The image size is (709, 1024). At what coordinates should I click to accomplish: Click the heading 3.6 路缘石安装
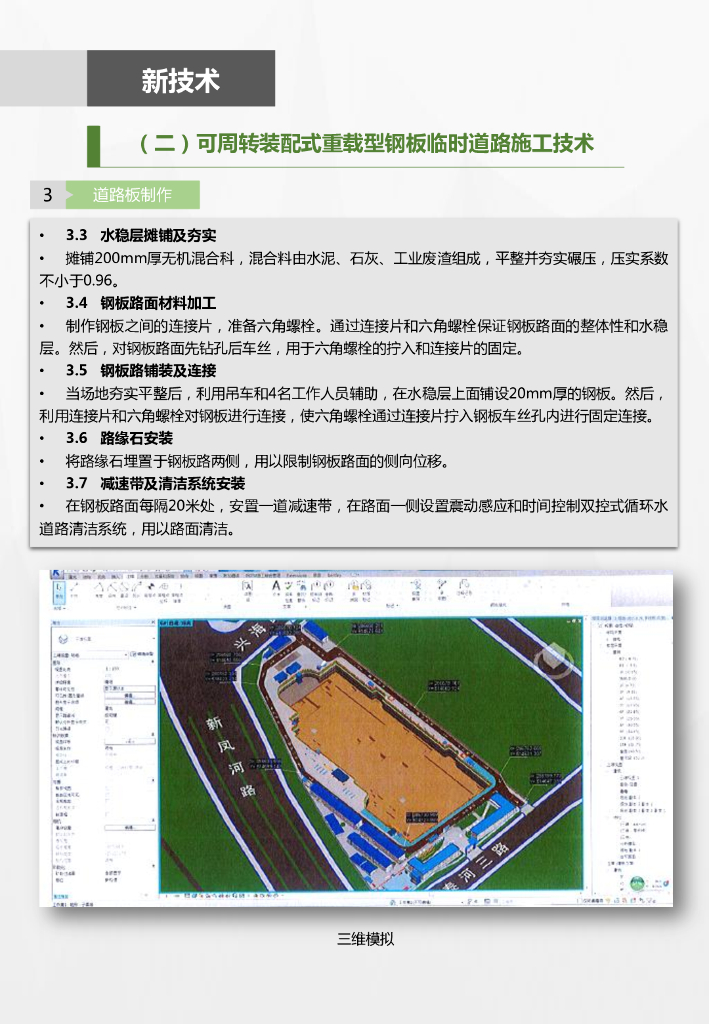119,438
